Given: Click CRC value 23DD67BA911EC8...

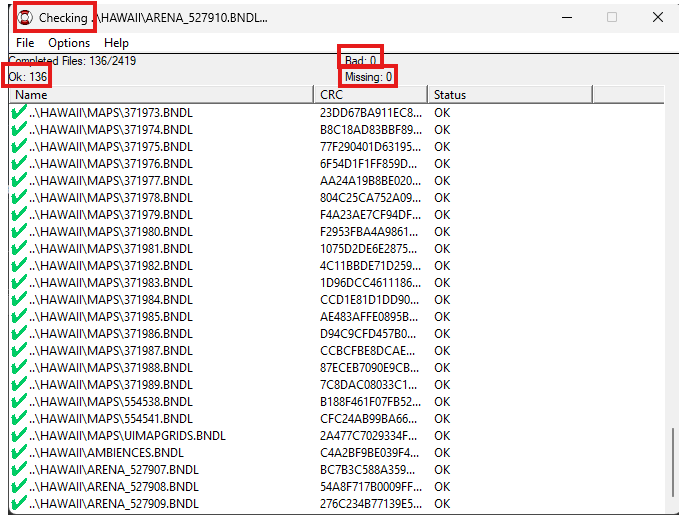Looking at the screenshot, I should (x=370, y=113).
